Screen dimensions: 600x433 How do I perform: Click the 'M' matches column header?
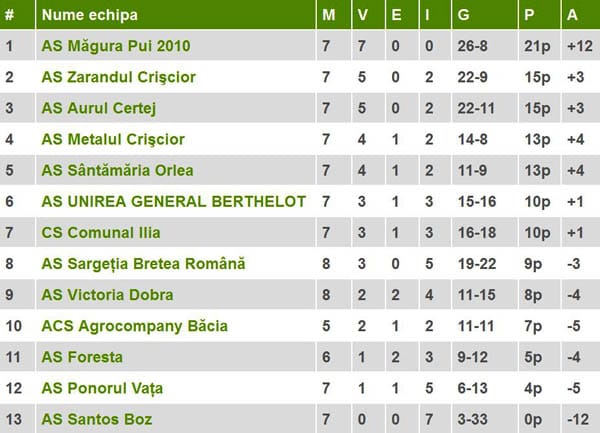tap(329, 15)
